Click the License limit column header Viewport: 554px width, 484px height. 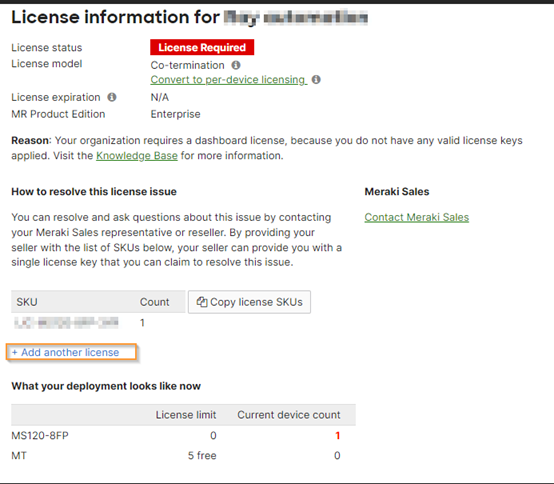pos(186,415)
